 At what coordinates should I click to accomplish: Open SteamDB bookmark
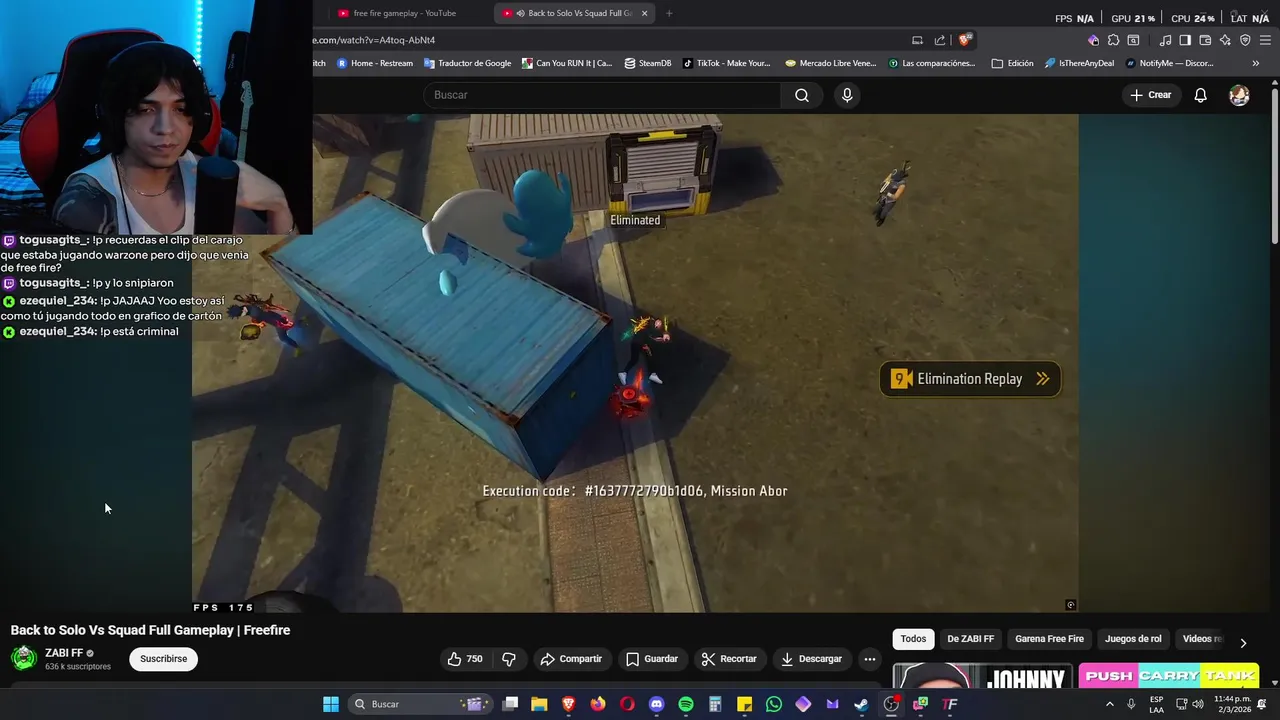(648, 63)
